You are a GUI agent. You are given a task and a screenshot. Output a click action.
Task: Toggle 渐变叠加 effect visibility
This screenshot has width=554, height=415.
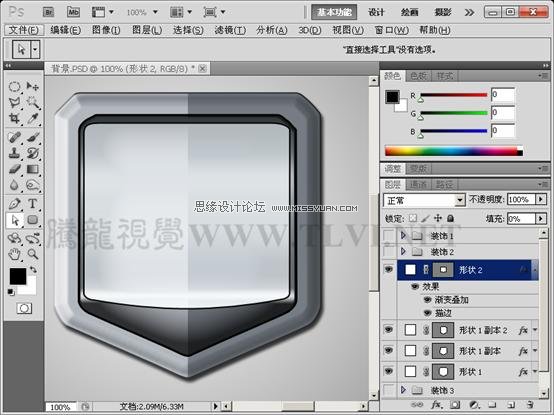428,300
